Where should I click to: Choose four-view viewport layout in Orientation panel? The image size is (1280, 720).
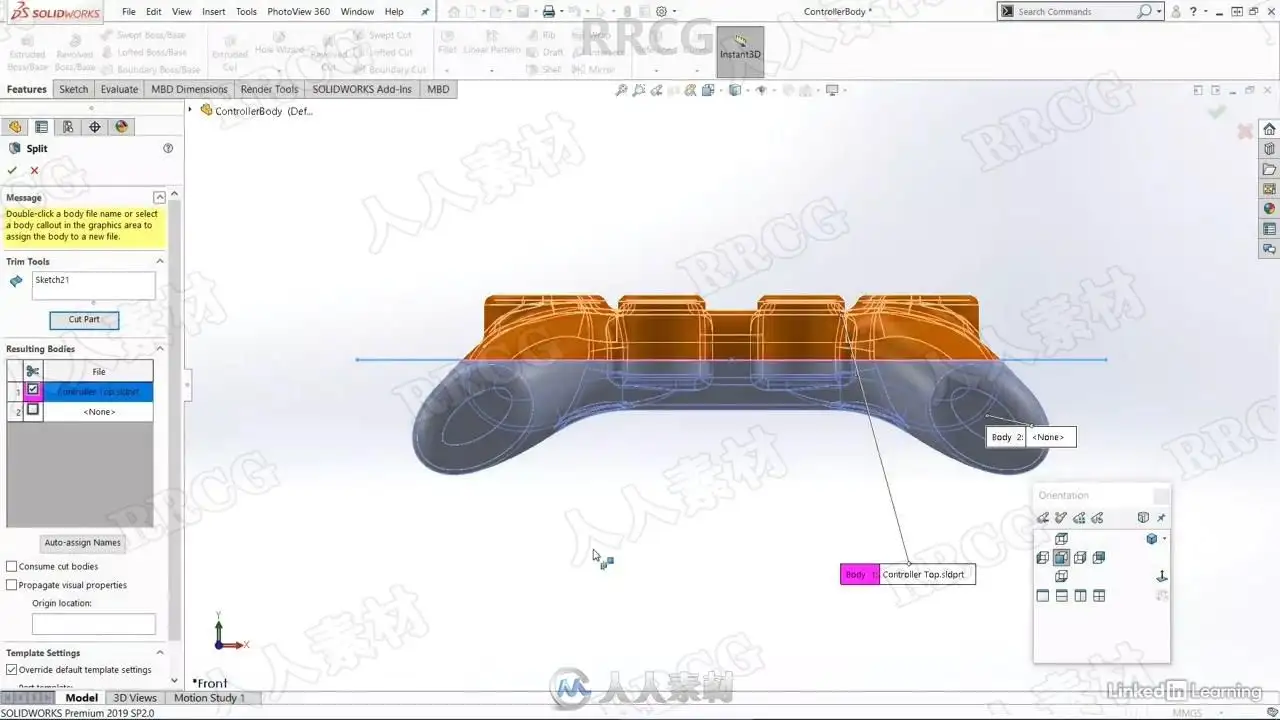[x=1099, y=596]
